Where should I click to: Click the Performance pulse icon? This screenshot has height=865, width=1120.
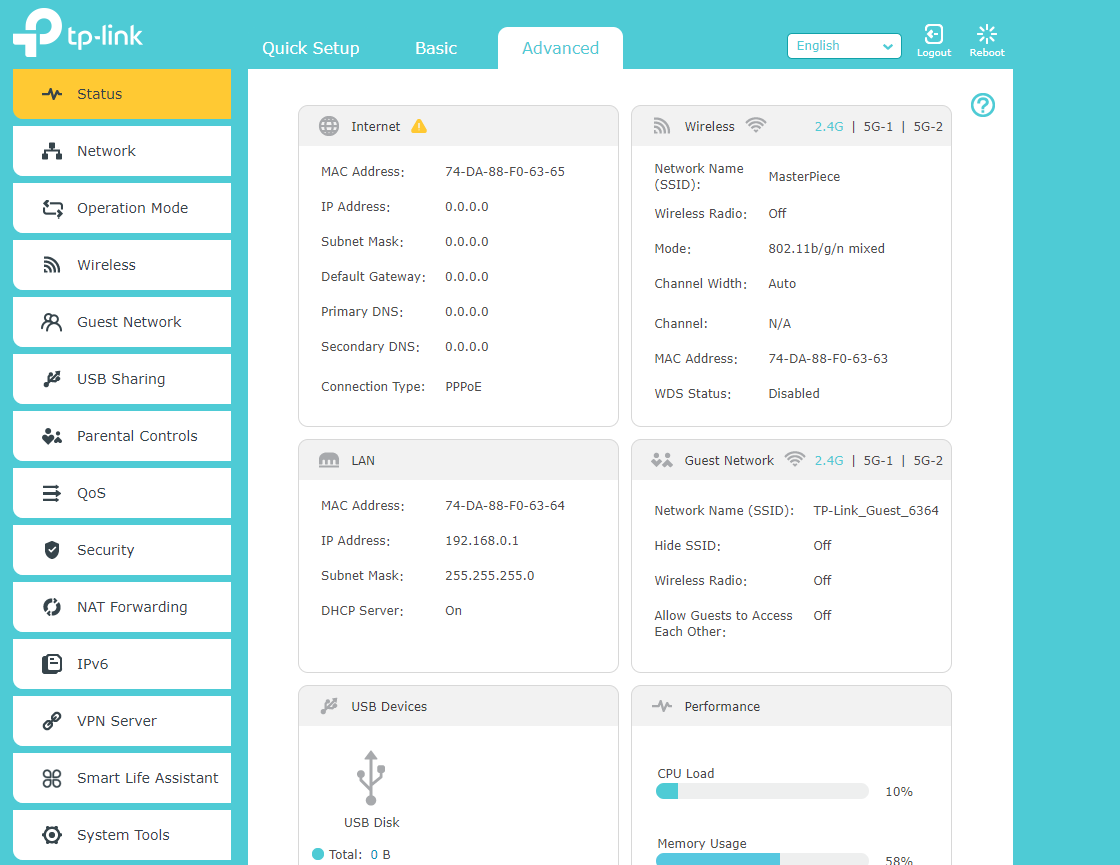pyautogui.click(x=662, y=706)
